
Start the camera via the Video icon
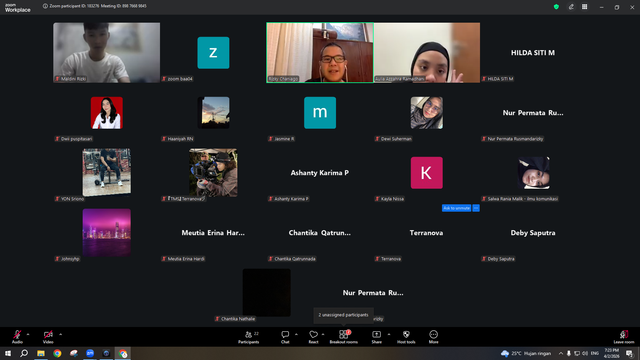48,336
